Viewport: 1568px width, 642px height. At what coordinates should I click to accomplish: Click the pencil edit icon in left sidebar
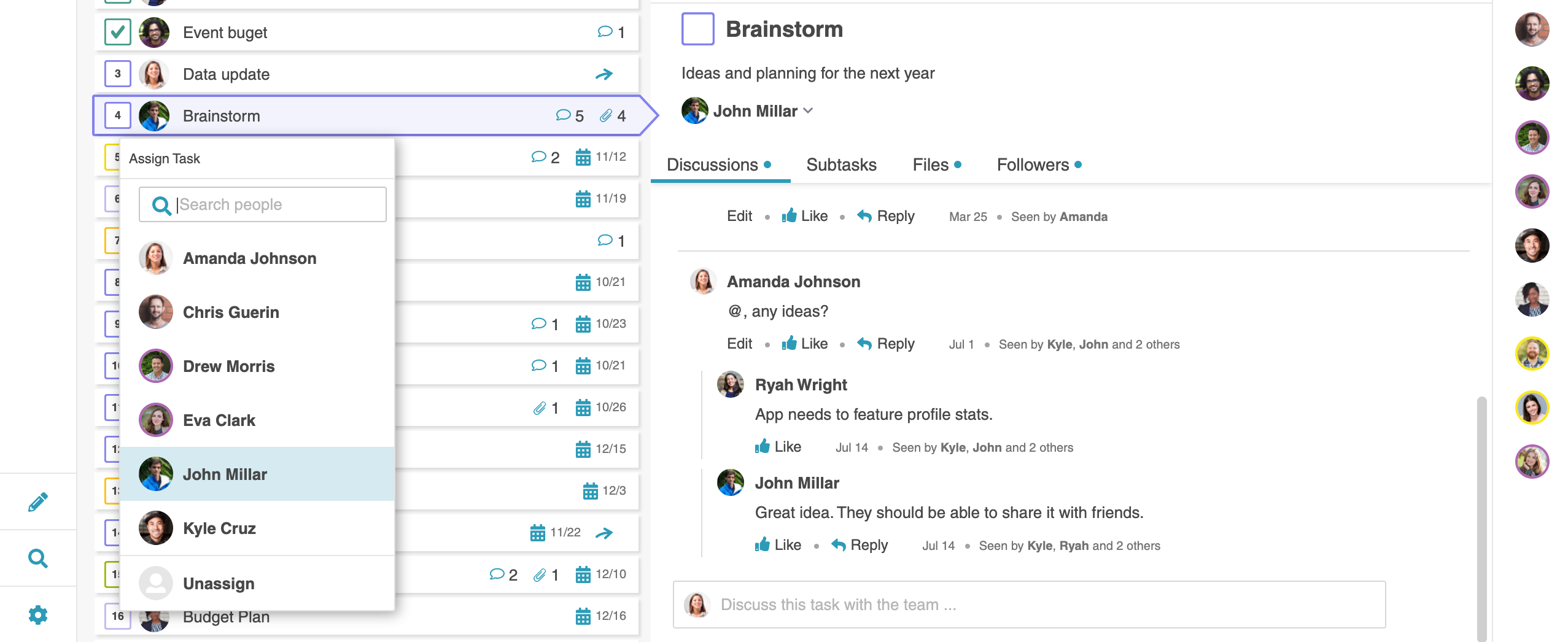pyautogui.click(x=37, y=502)
